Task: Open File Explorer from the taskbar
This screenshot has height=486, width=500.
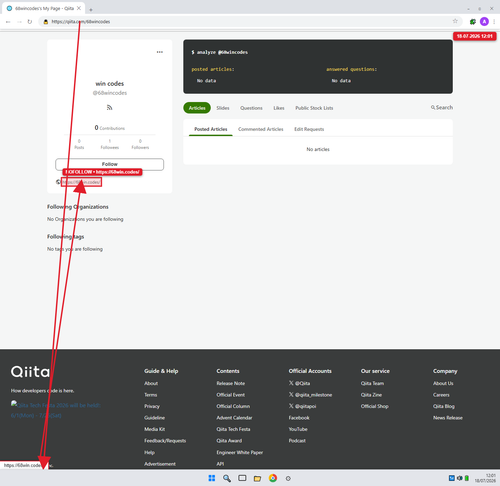Action: [257, 478]
